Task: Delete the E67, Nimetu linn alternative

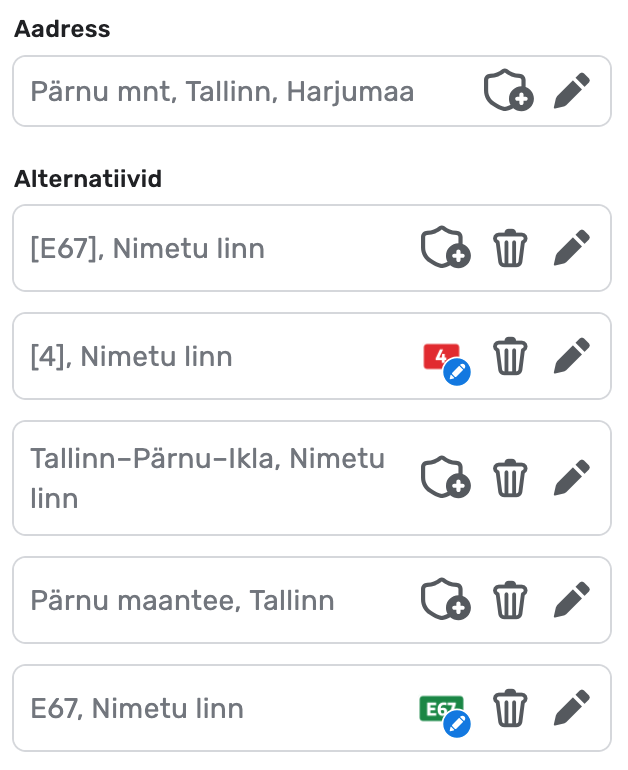Action: point(510,709)
